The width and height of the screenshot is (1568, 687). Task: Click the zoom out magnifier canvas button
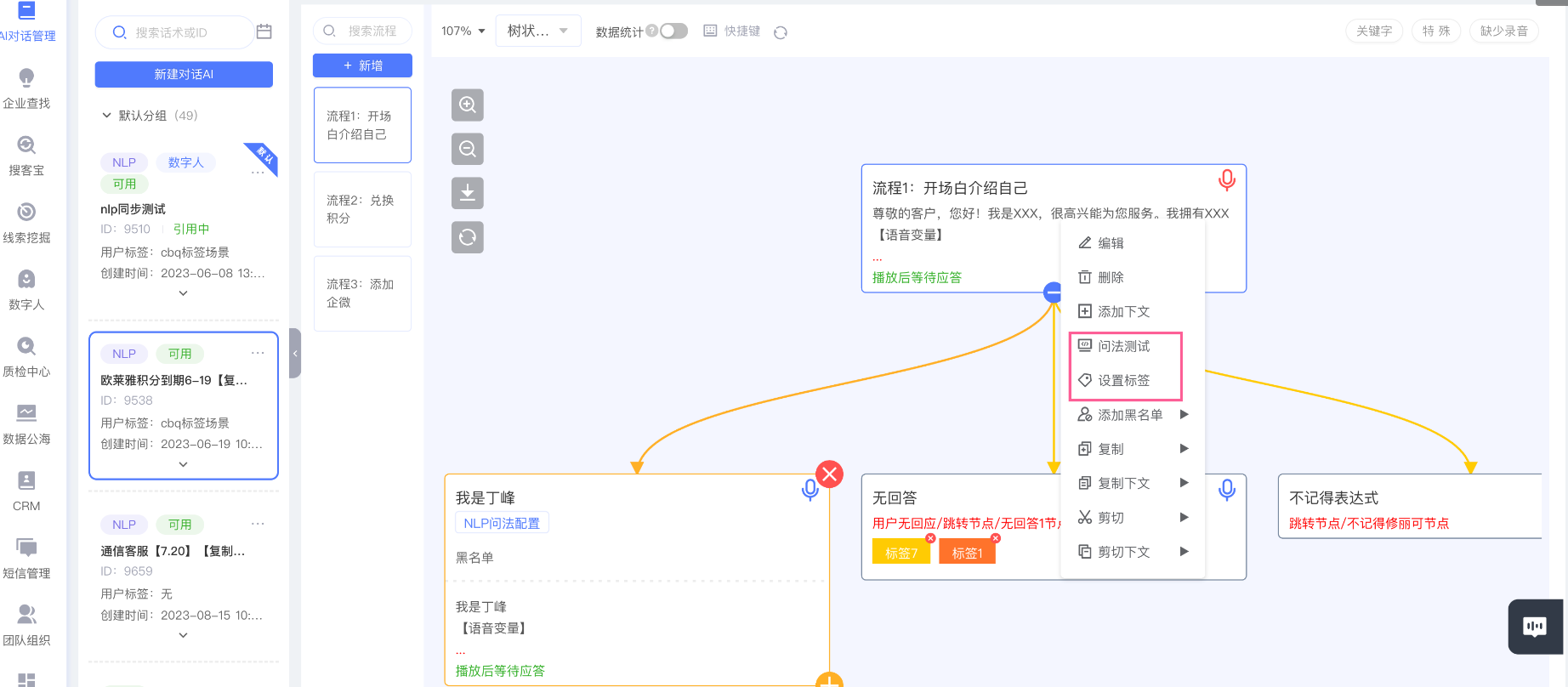tap(467, 150)
